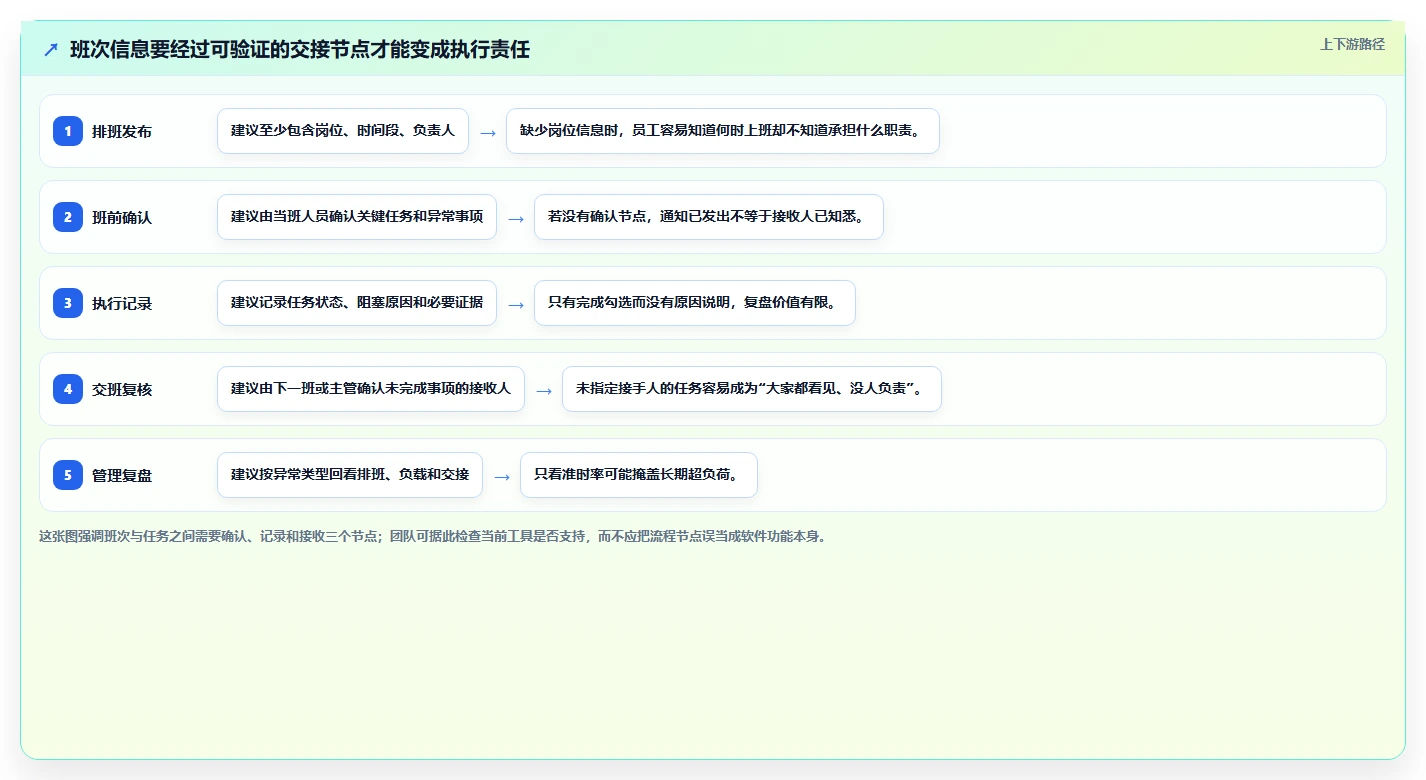The image size is (1426, 780).
Task: Click the arrow in the 管理复盘 row
Action: point(502,476)
